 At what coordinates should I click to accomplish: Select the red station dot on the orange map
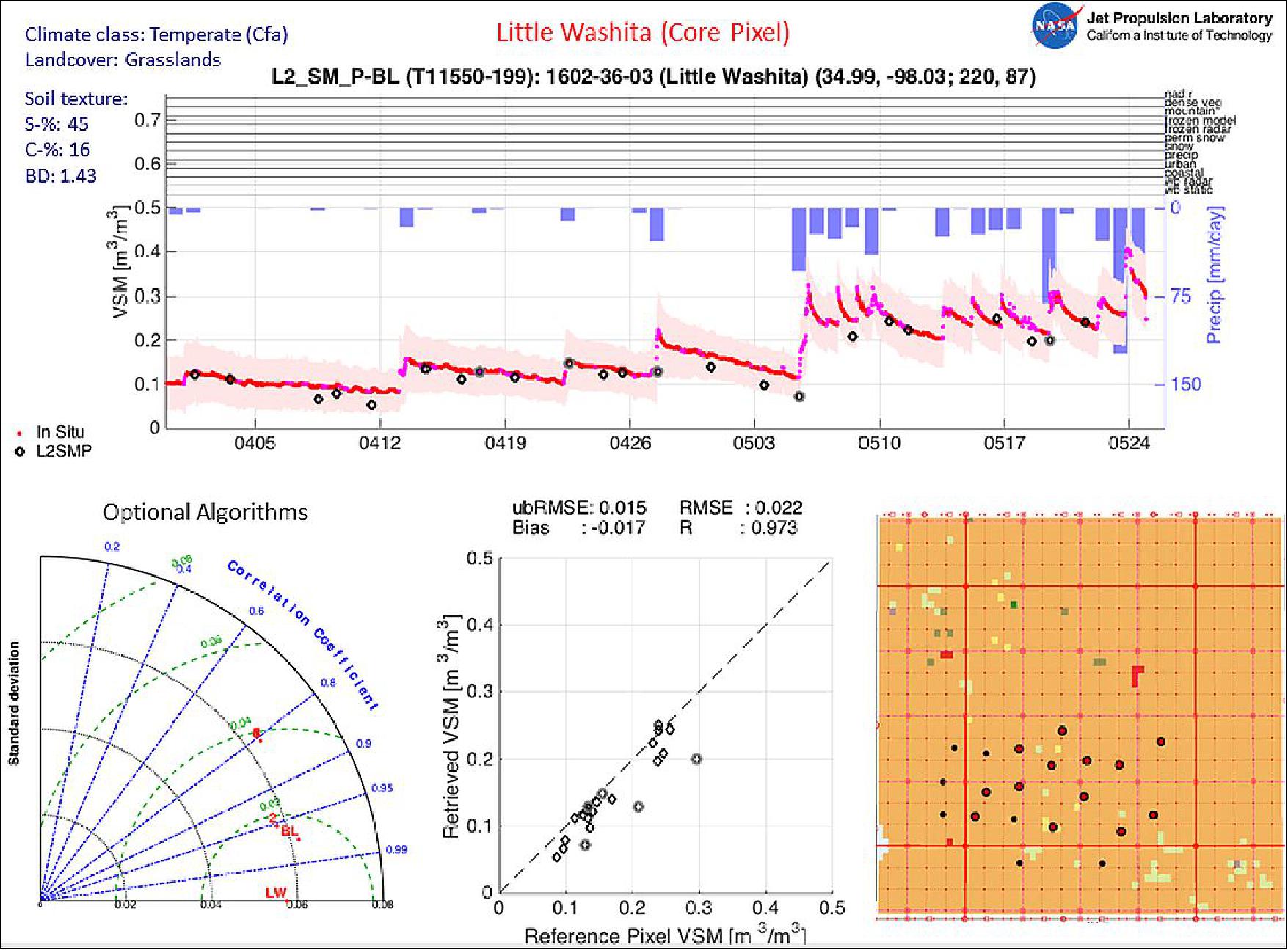pos(1063,731)
